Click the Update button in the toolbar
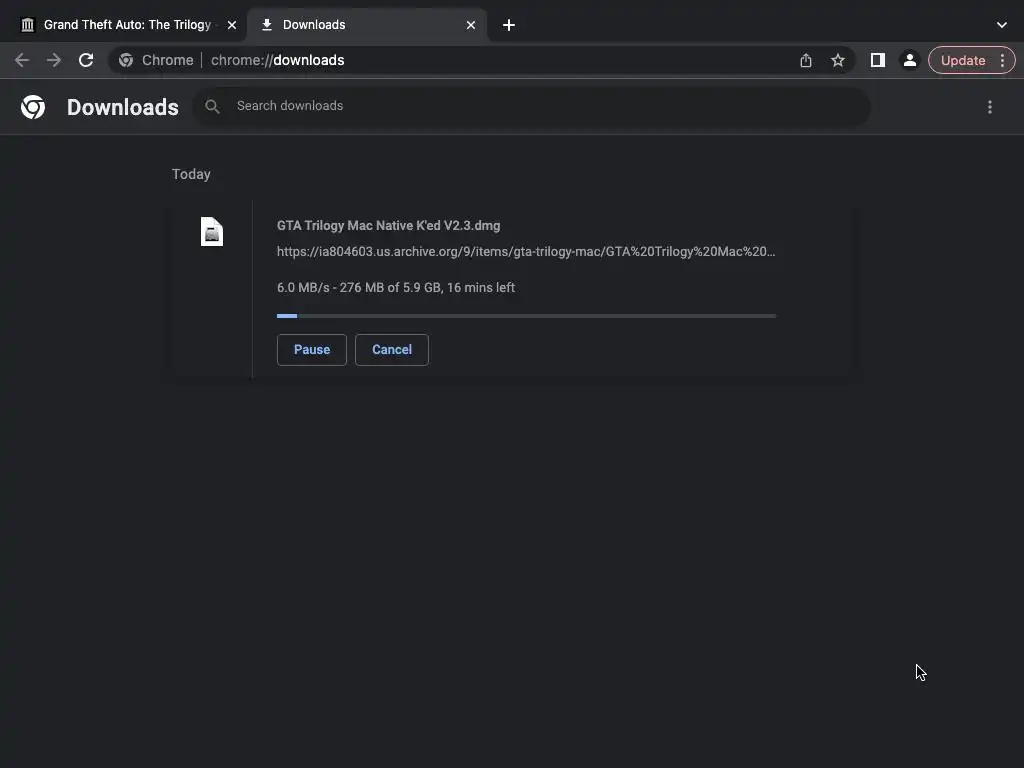Image resolution: width=1024 pixels, height=768 pixels. [963, 60]
